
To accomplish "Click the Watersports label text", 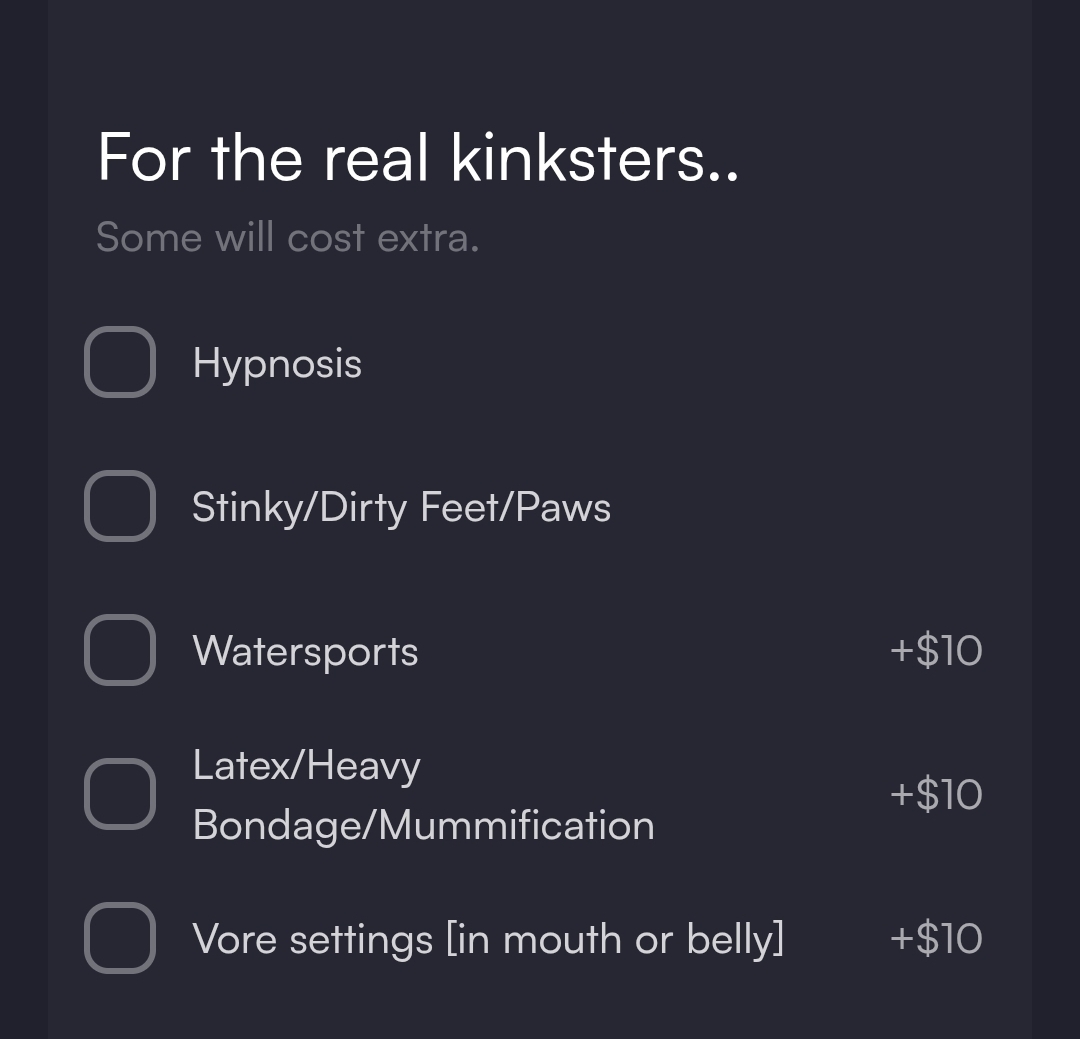I will (305, 651).
